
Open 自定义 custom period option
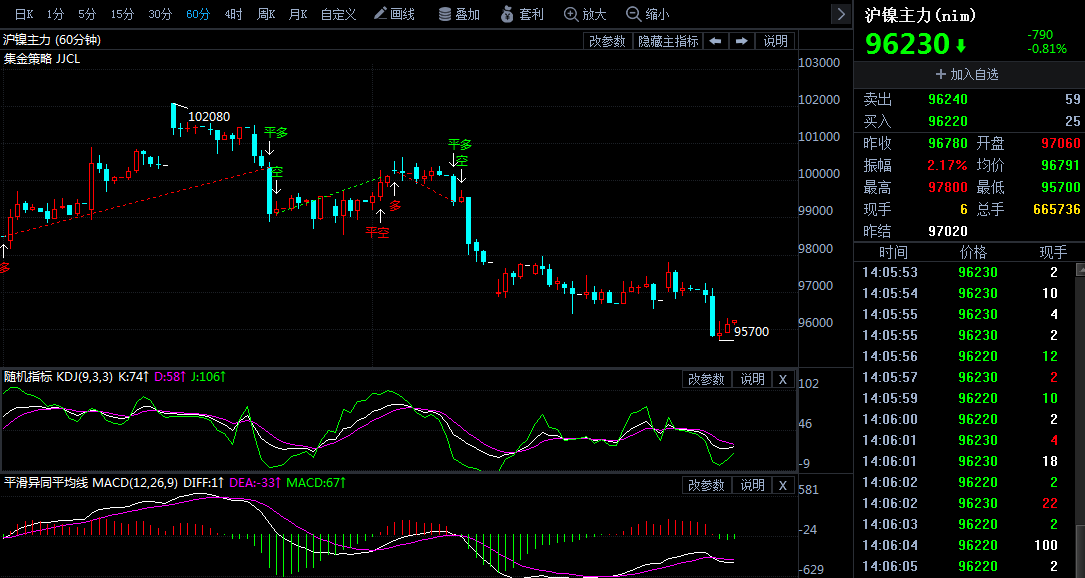point(338,14)
